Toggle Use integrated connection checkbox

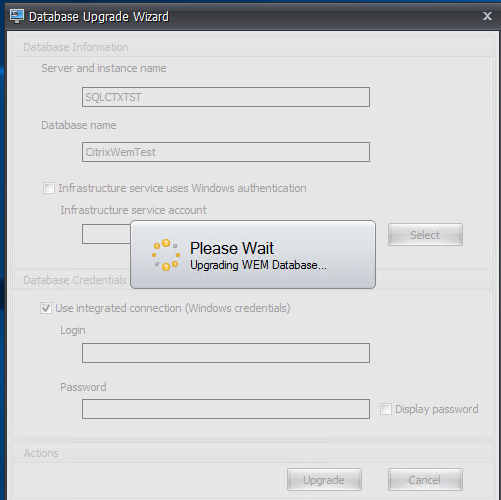[46, 308]
